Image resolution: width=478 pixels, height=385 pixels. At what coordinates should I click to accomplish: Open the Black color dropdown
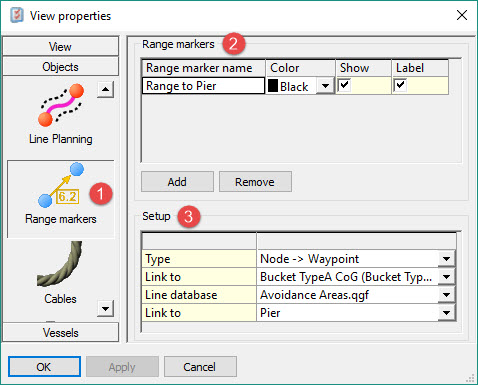325,86
